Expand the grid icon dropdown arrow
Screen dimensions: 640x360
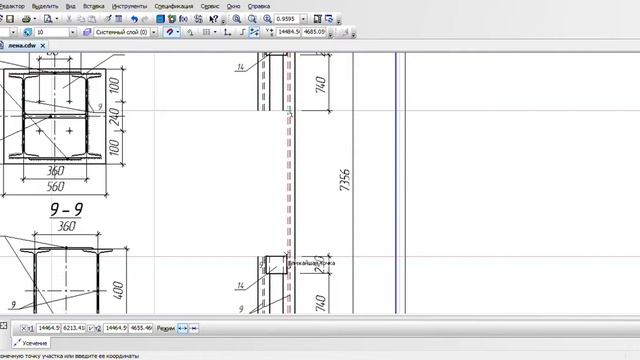pyautogui.click(x=215, y=32)
